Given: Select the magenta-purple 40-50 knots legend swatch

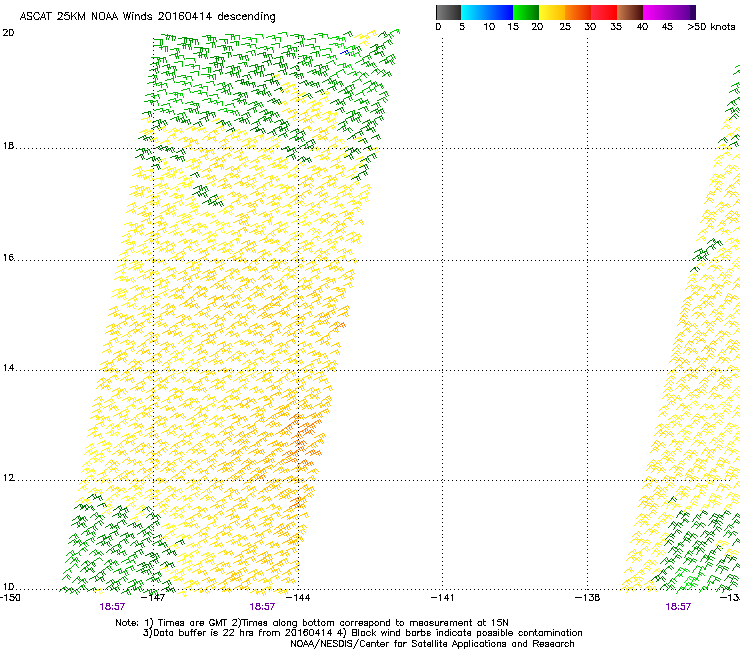Looking at the screenshot, I should coord(669,12).
